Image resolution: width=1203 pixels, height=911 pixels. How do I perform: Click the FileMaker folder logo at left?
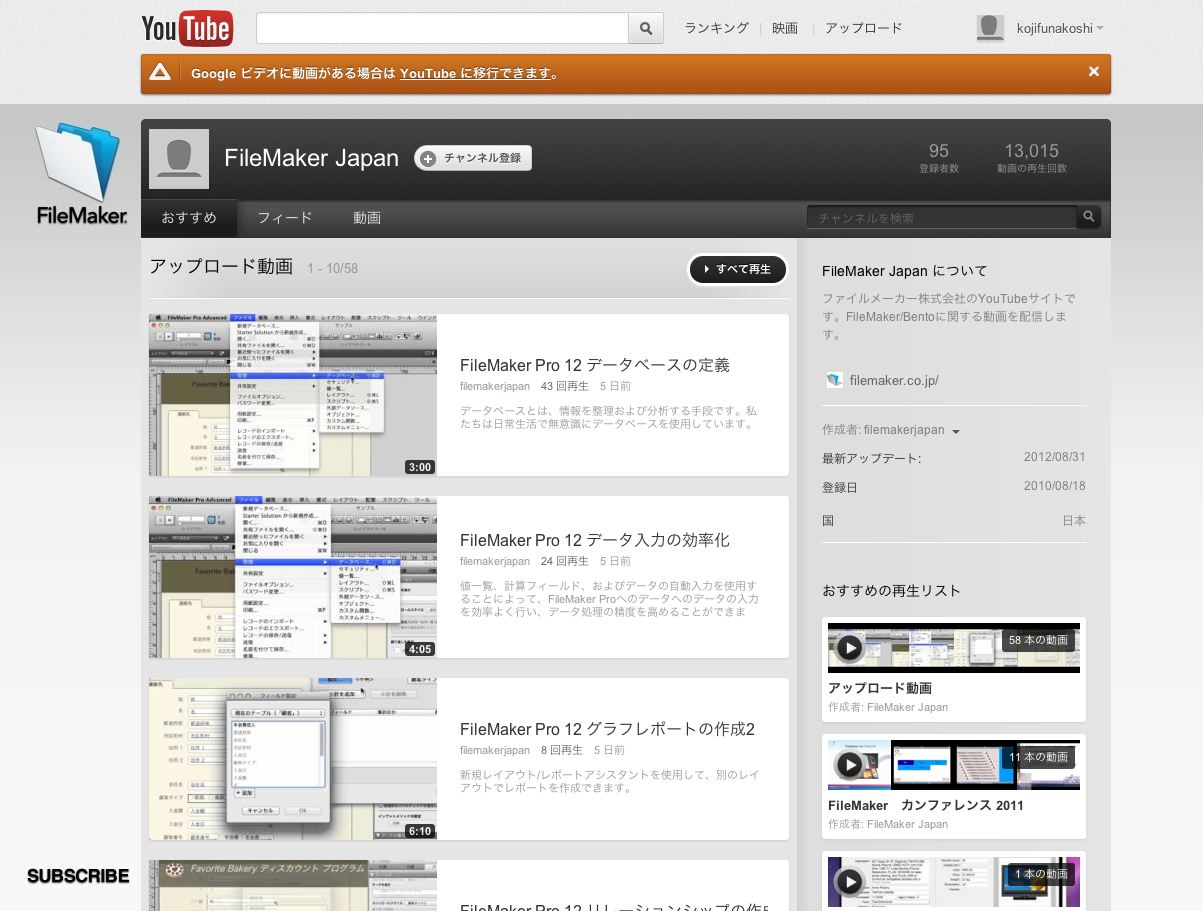(81, 173)
